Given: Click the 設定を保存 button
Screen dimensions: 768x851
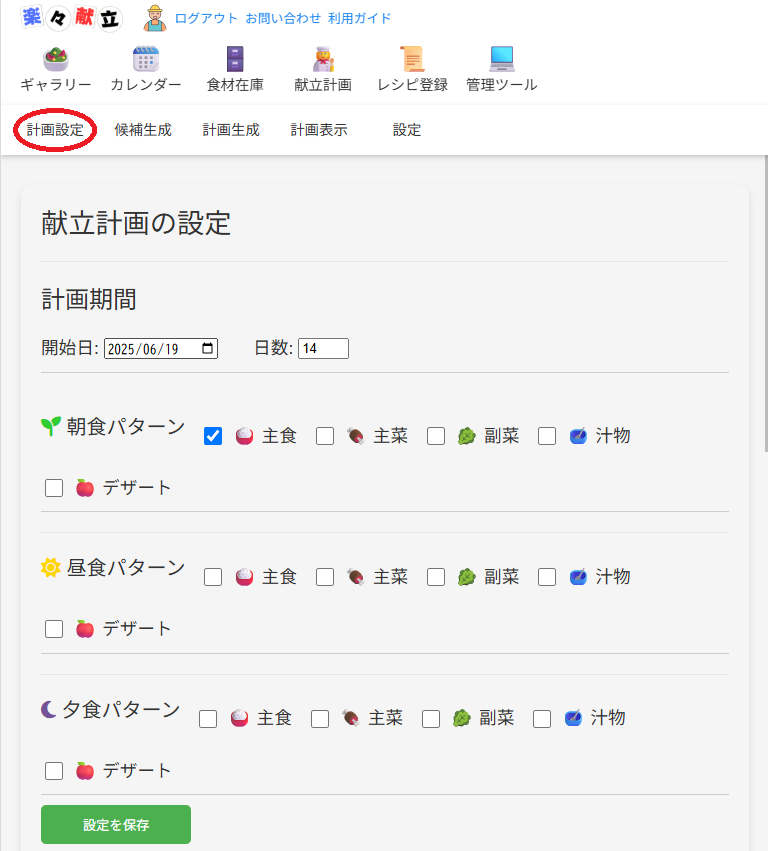Looking at the screenshot, I should 116,824.
